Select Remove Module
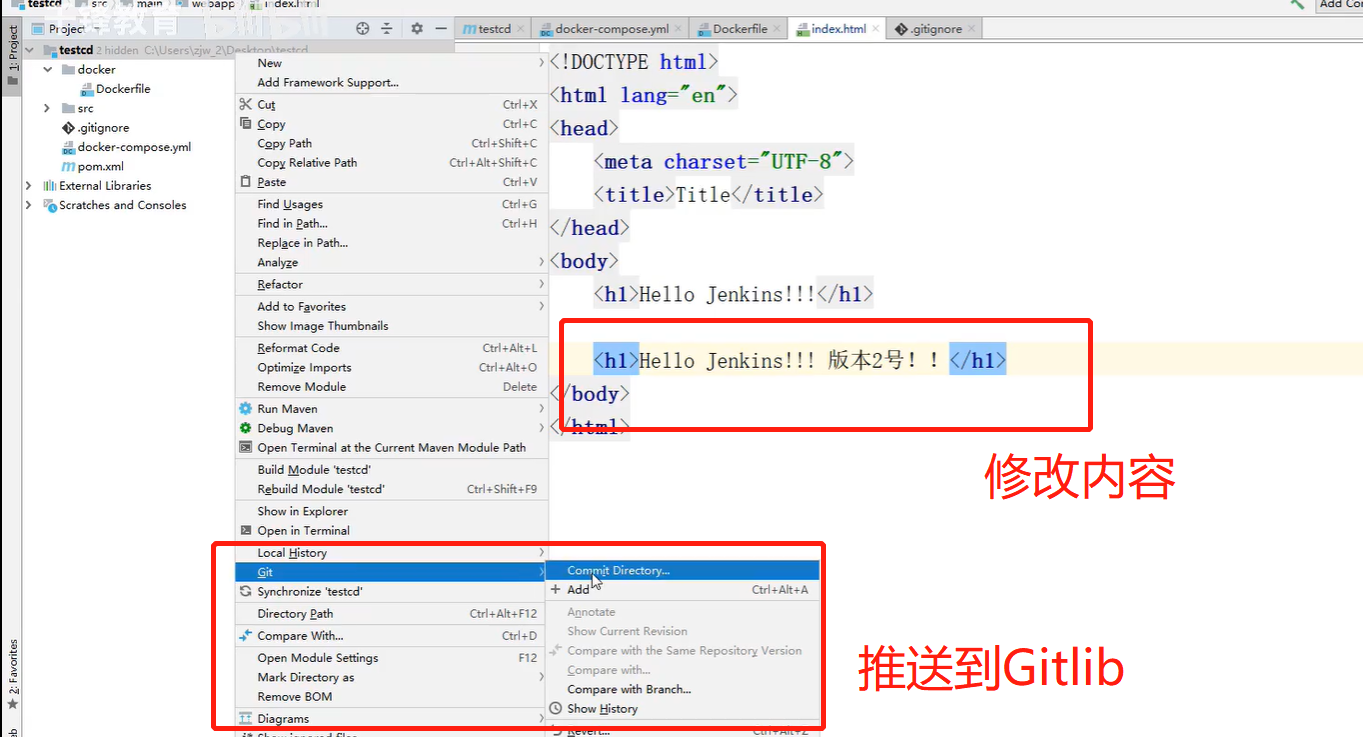The height and width of the screenshot is (737, 1363). (x=392, y=387)
